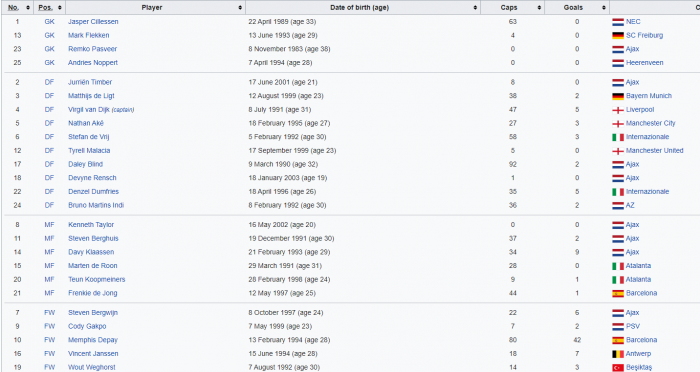Image resolution: width=700 pixels, height=372 pixels.
Task: Sort table by Goals column arrows
Action: tap(604, 8)
